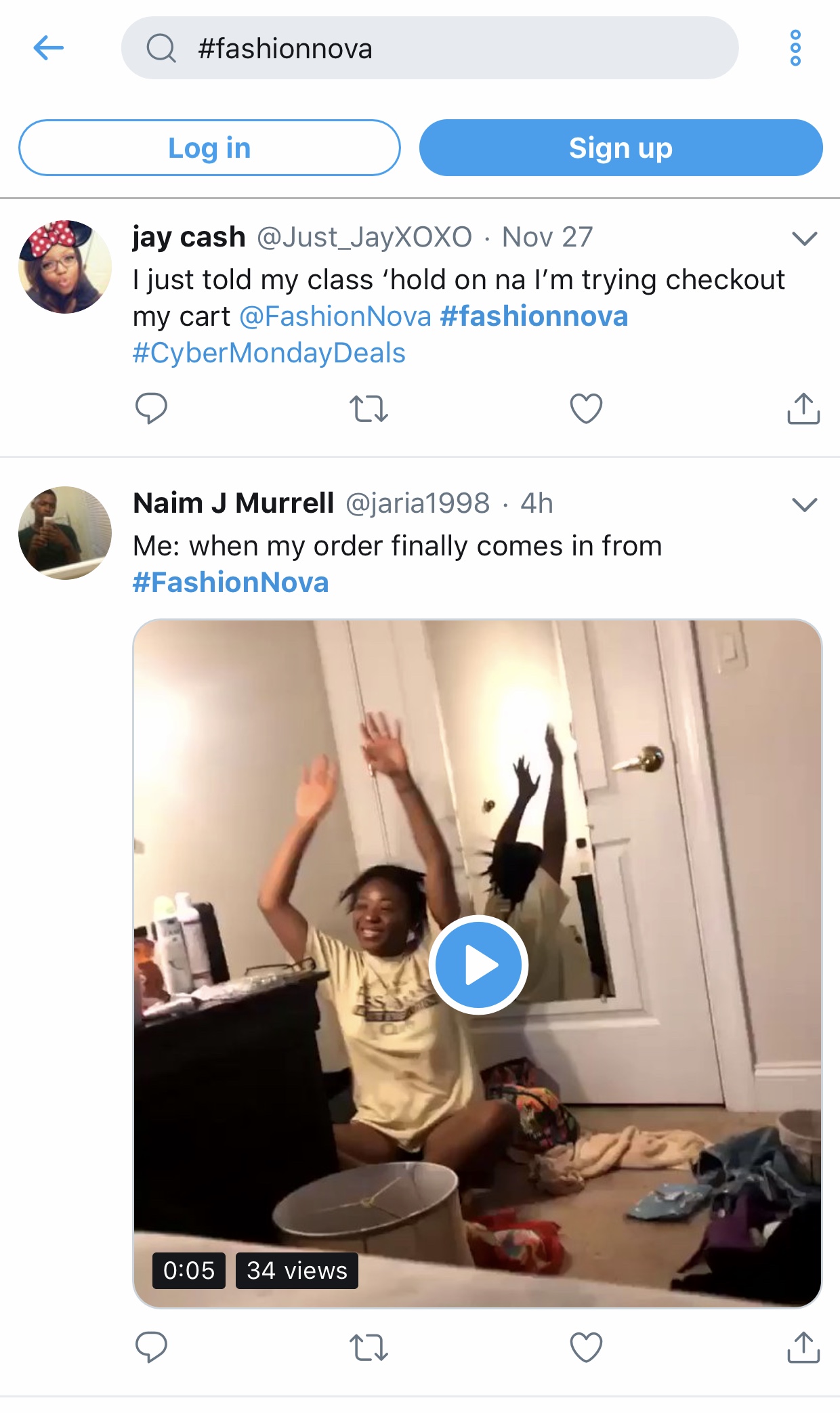Expand options chevron on jay cash's tweet
Viewport: 840px width, 1413px height.
click(x=804, y=238)
